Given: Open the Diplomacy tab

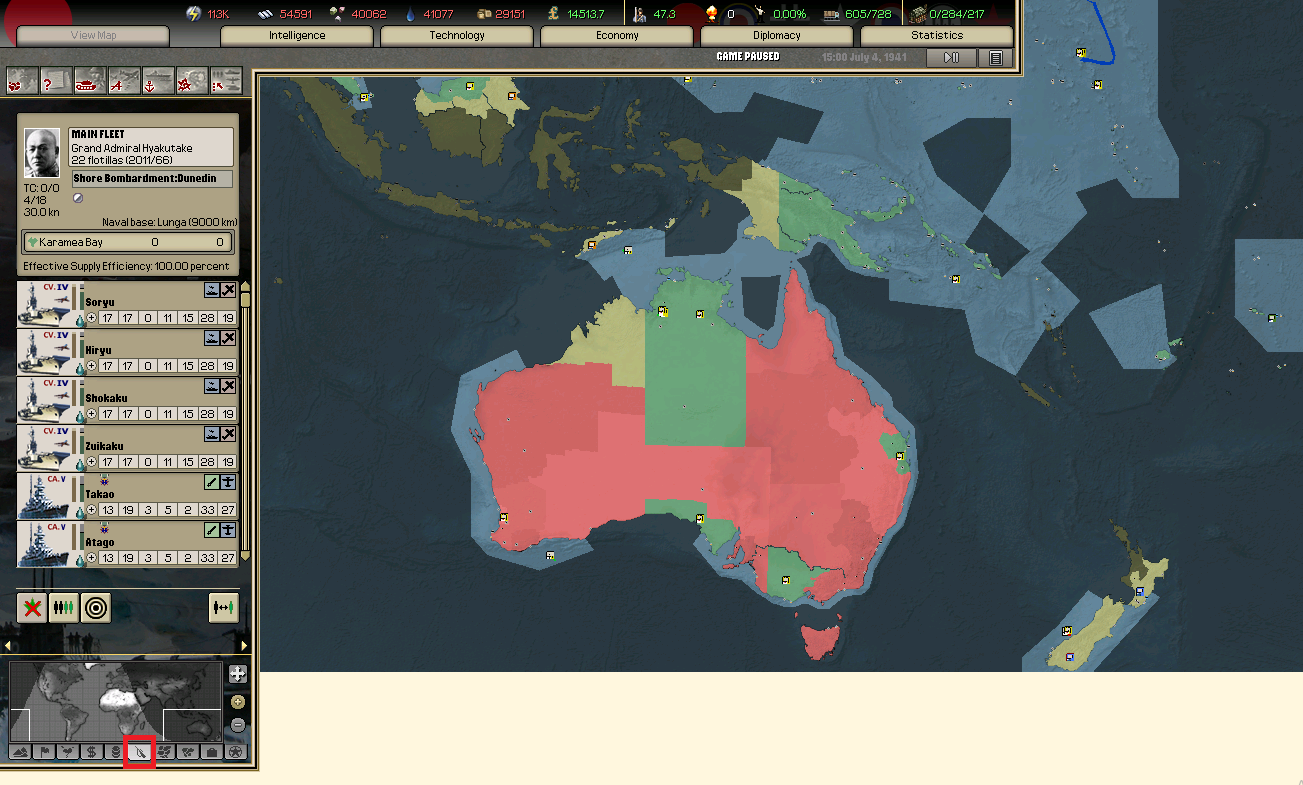Looking at the screenshot, I should pos(777,36).
